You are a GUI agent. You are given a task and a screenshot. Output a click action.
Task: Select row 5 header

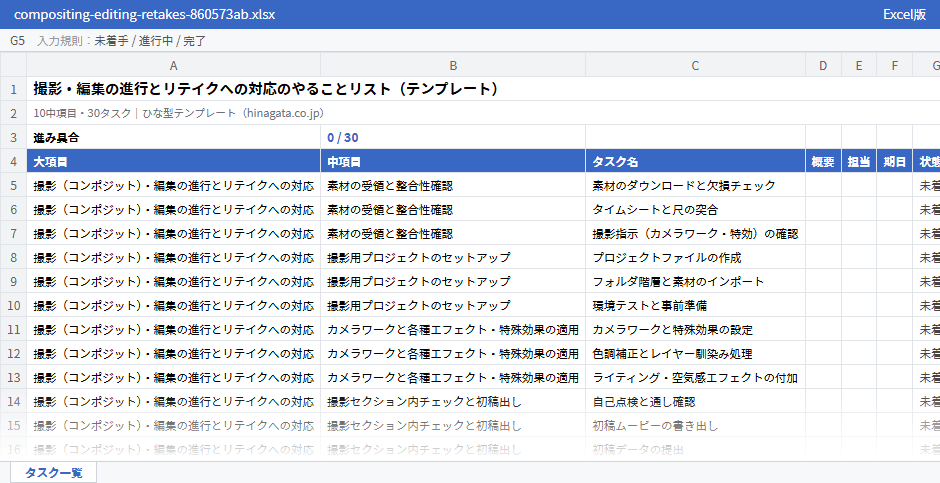click(x=13, y=185)
